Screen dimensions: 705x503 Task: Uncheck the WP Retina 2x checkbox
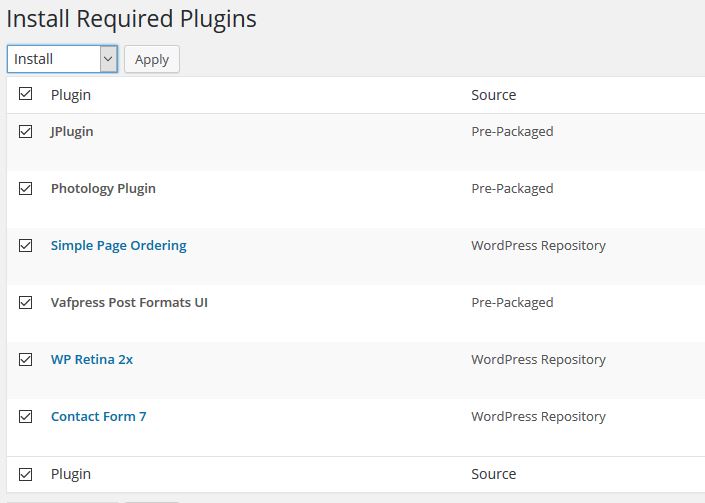point(26,359)
